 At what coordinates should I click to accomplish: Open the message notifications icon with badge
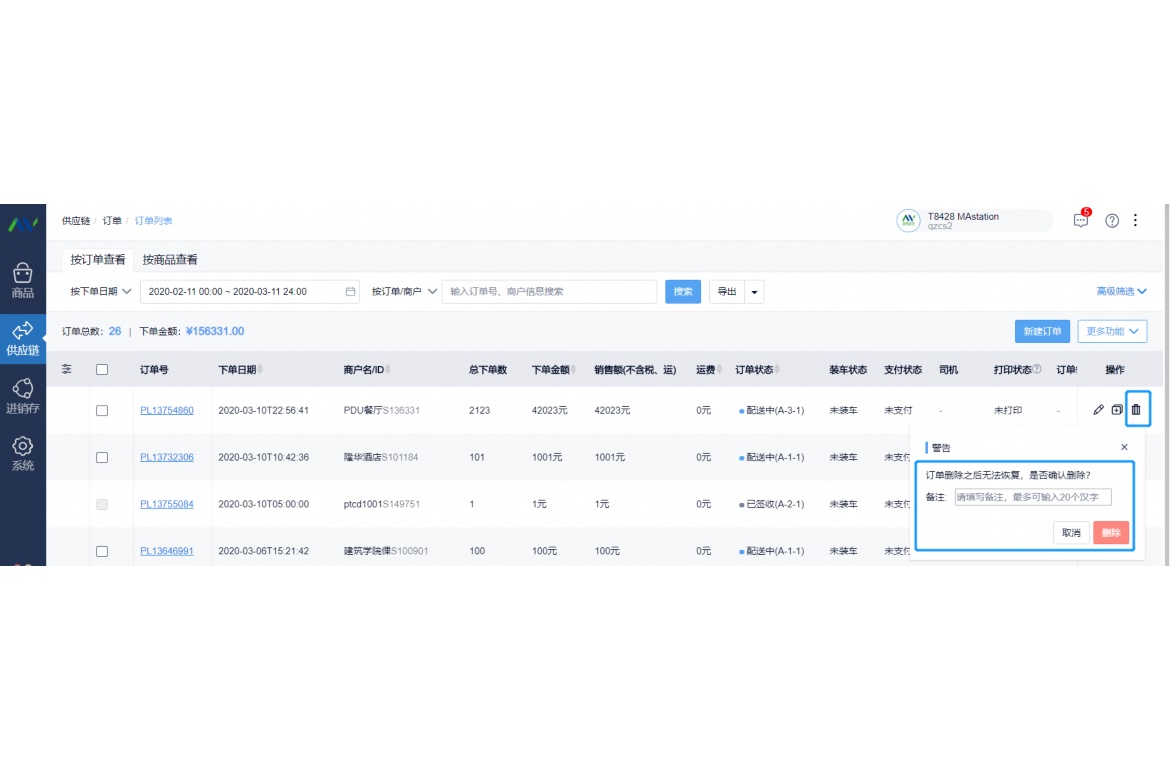(x=1081, y=221)
